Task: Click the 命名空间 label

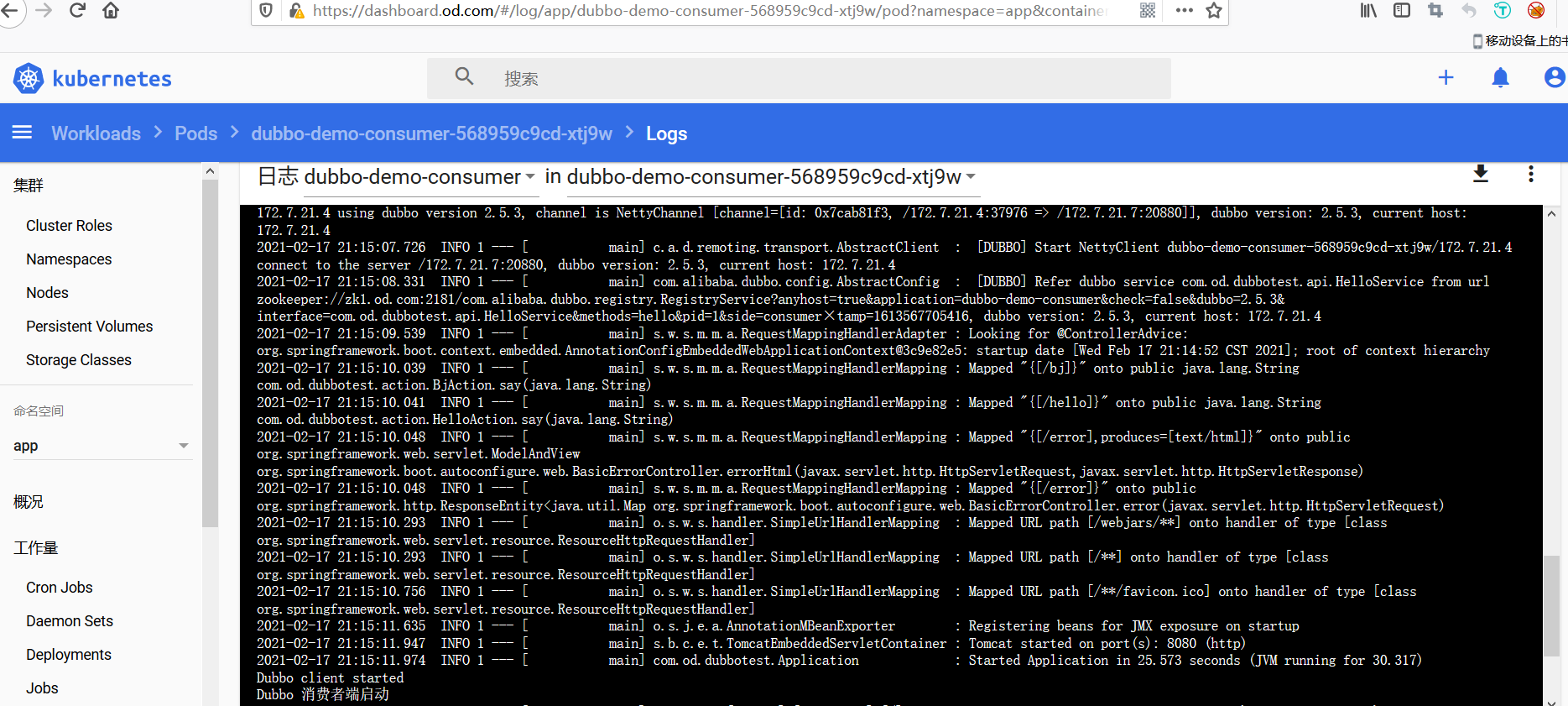Action: (39, 411)
